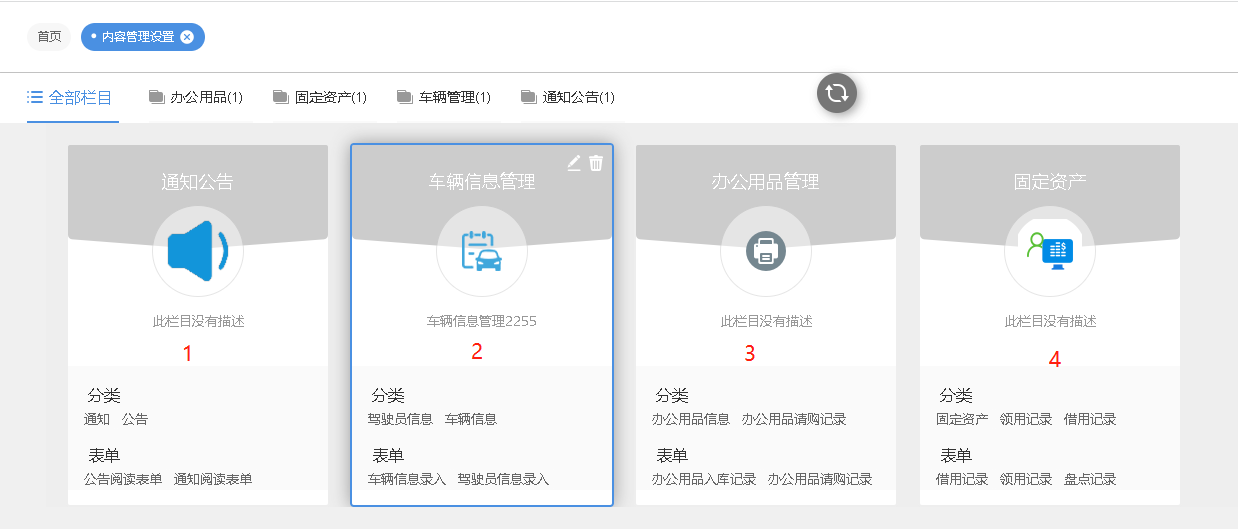Click the round refresh button

click(837, 93)
